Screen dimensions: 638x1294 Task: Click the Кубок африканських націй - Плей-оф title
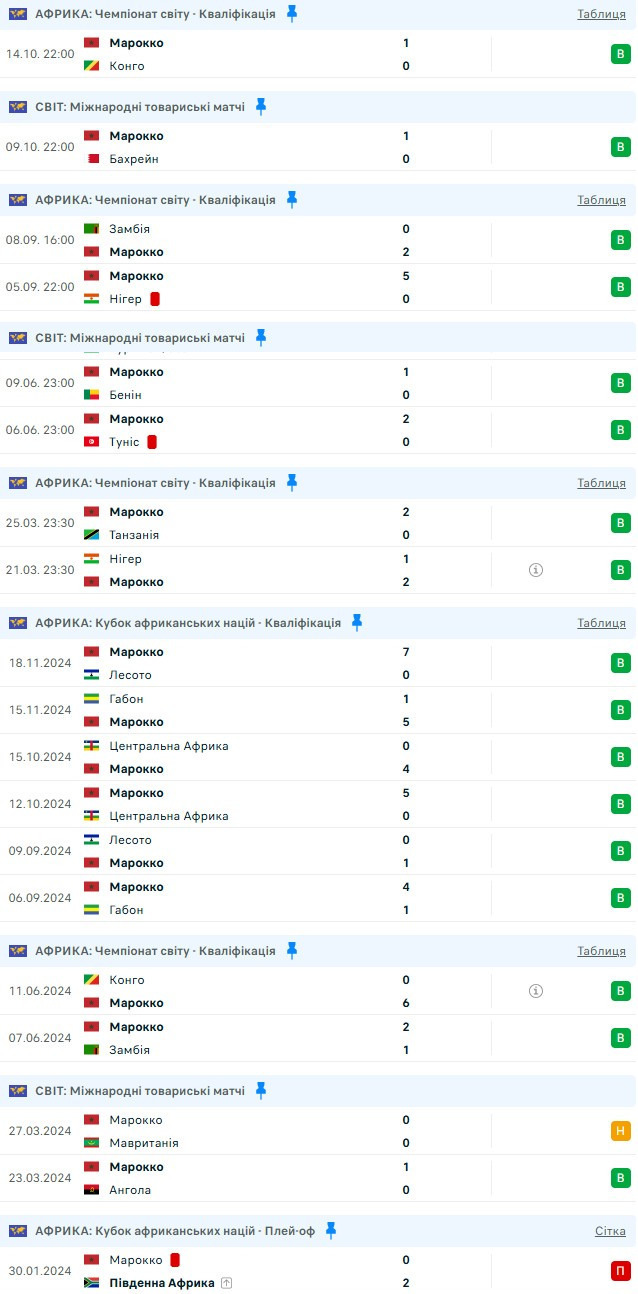[x=175, y=1231]
